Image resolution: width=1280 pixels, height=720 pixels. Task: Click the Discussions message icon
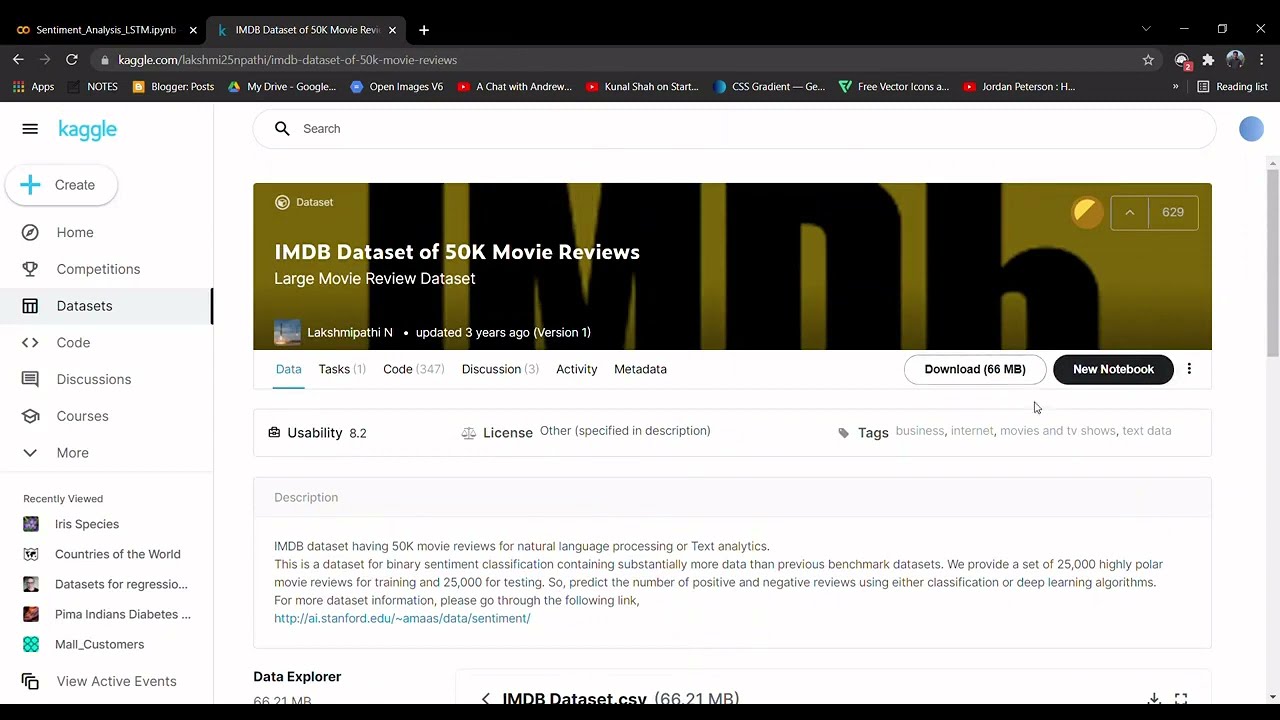point(30,379)
